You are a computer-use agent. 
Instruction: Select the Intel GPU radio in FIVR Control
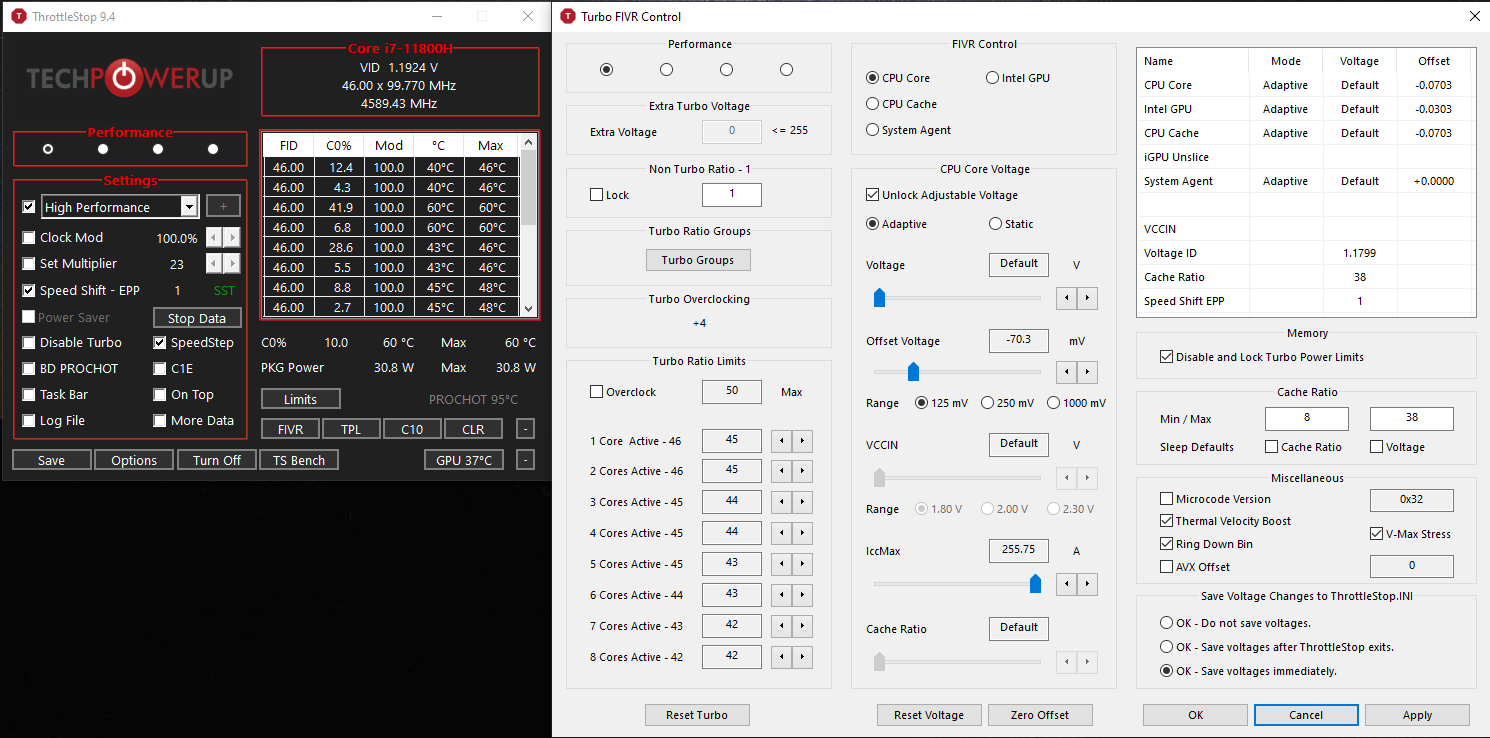coord(992,78)
